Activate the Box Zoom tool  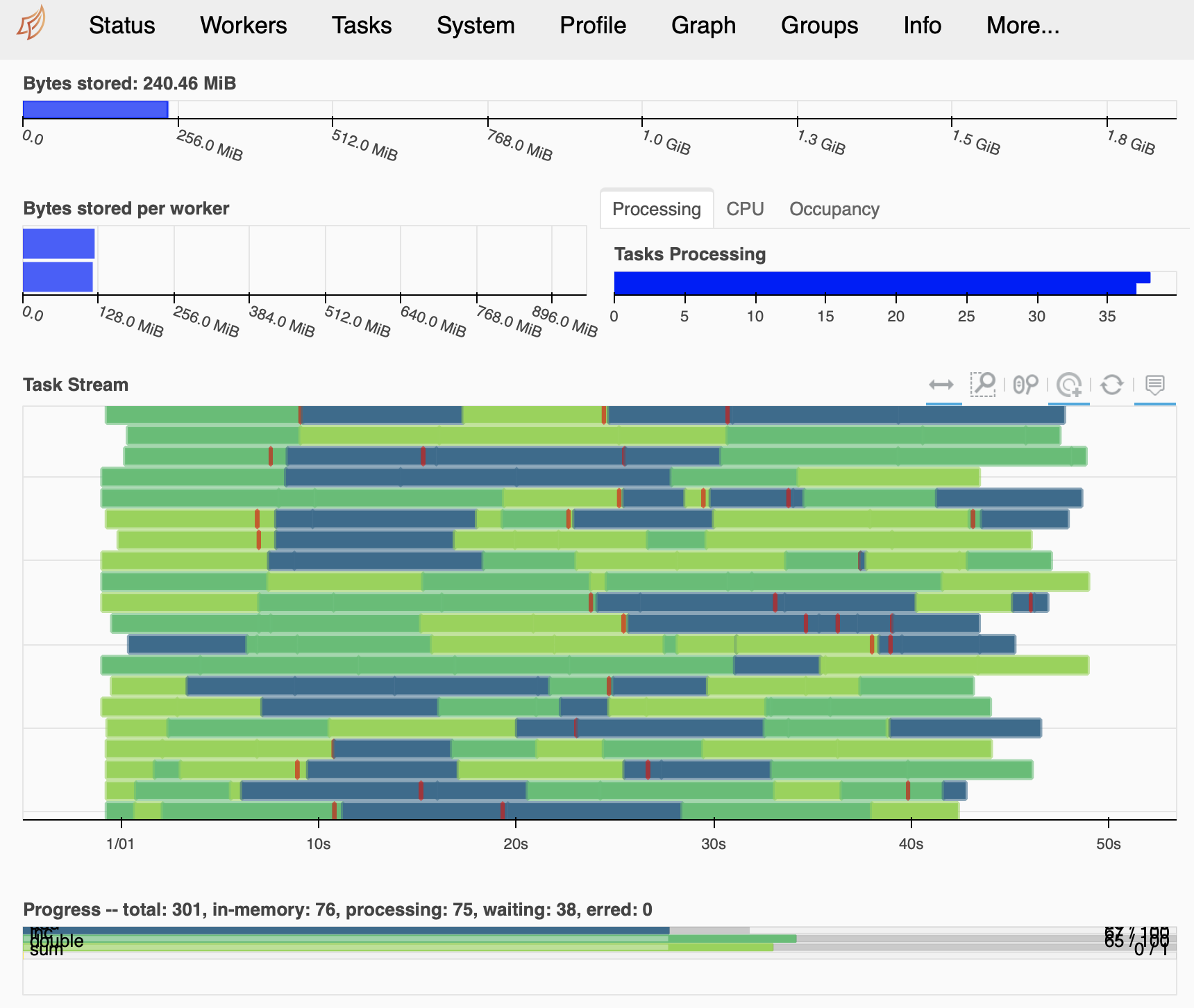tap(983, 385)
